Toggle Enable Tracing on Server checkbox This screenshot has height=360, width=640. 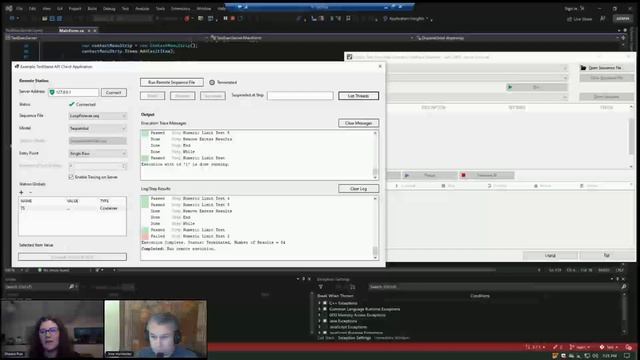[71, 177]
